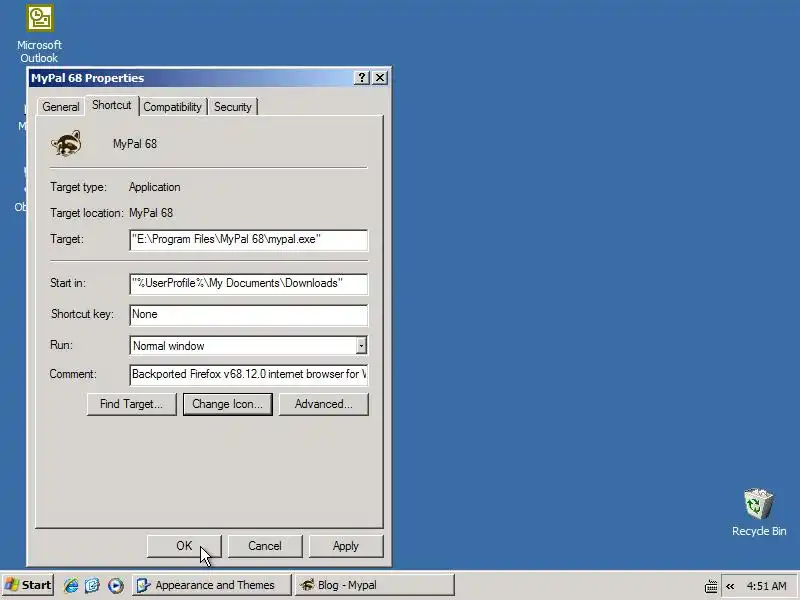Cancel the Properties dialog
This screenshot has height=600, width=800.
coord(265,546)
